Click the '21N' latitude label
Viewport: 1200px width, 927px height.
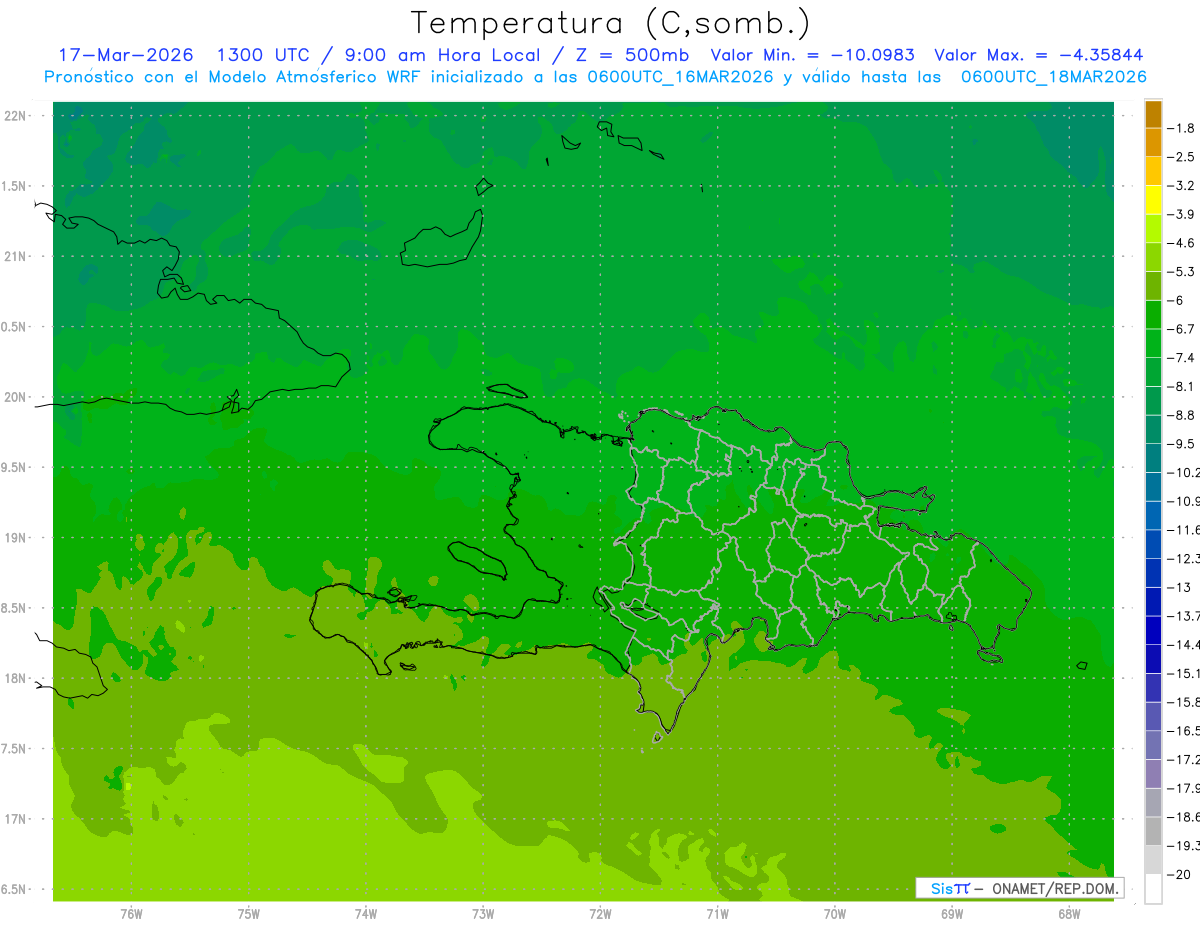pyautogui.click(x=16, y=257)
